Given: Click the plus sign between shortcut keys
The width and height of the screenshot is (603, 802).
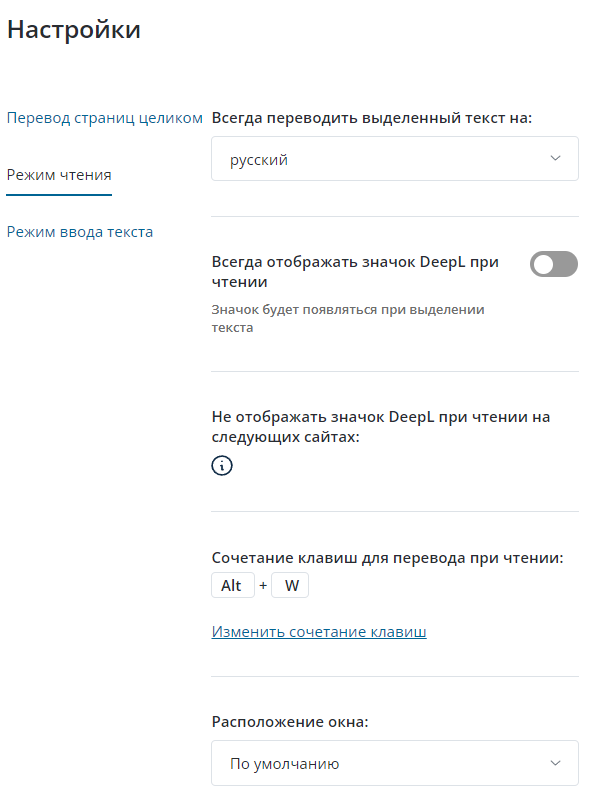Looking at the screenshot, I should point(263,586).
